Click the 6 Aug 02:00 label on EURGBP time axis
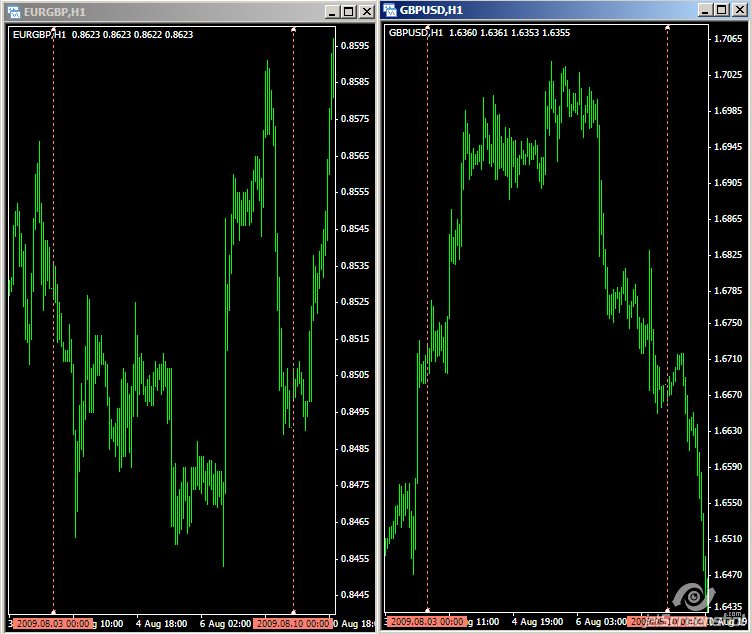Image resolution: width=752 pixels, height=634 pixels. (x=225, y=623)
